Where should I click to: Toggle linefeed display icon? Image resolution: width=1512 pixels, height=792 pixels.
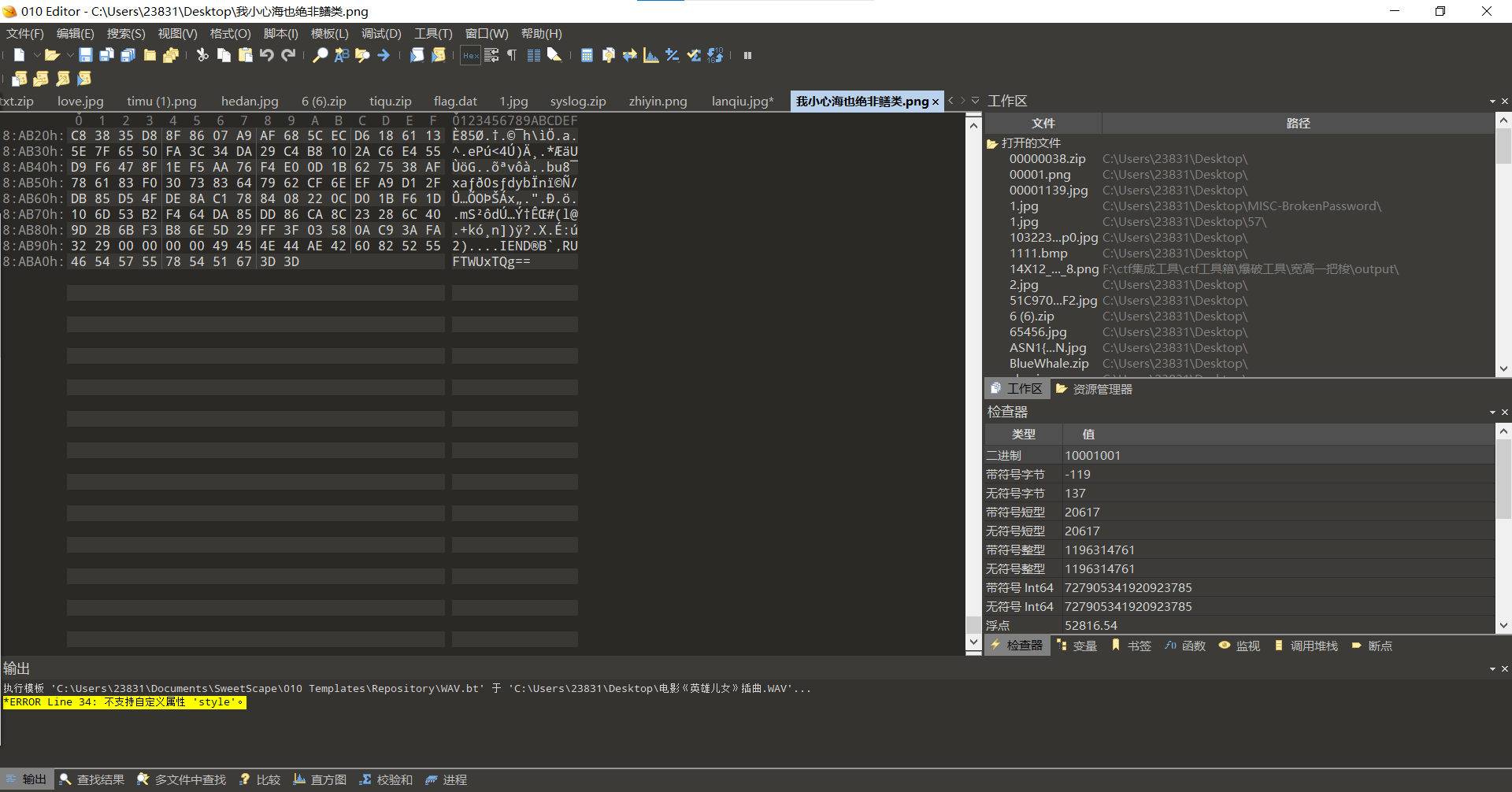491,55
